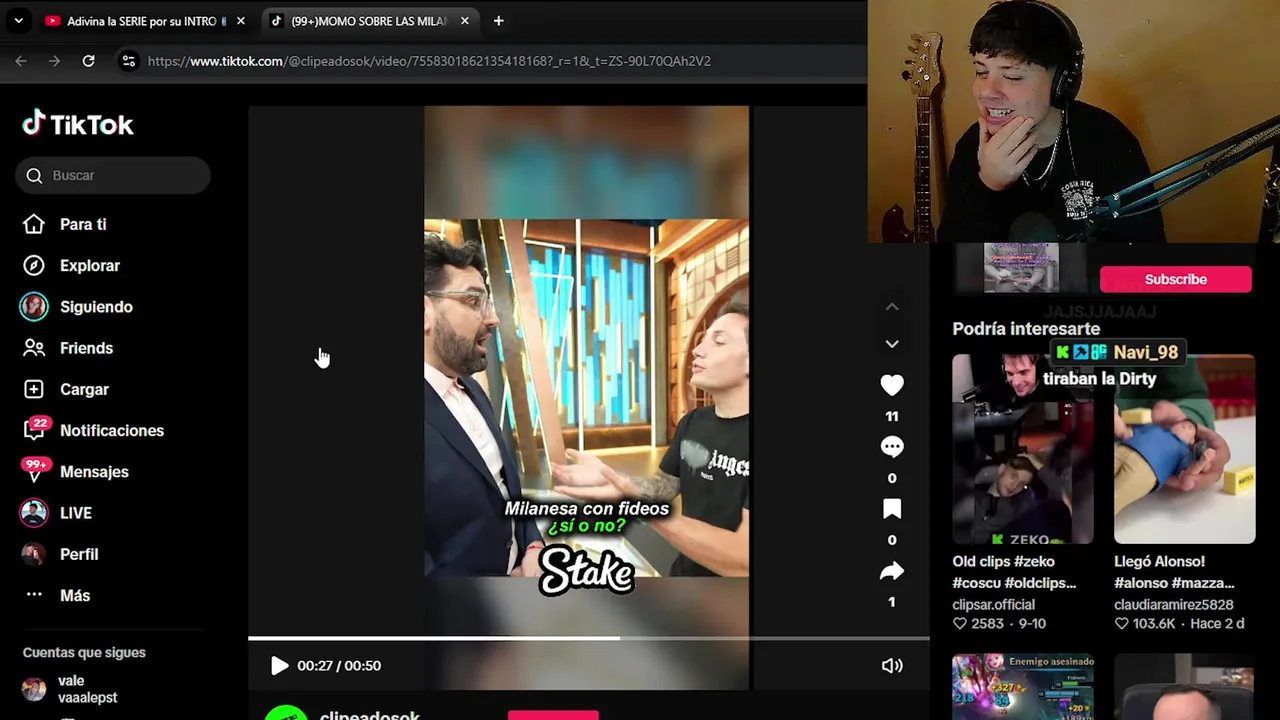
Task: Close the TikTok MOMO browser tab
Action: tap(465, 21)
